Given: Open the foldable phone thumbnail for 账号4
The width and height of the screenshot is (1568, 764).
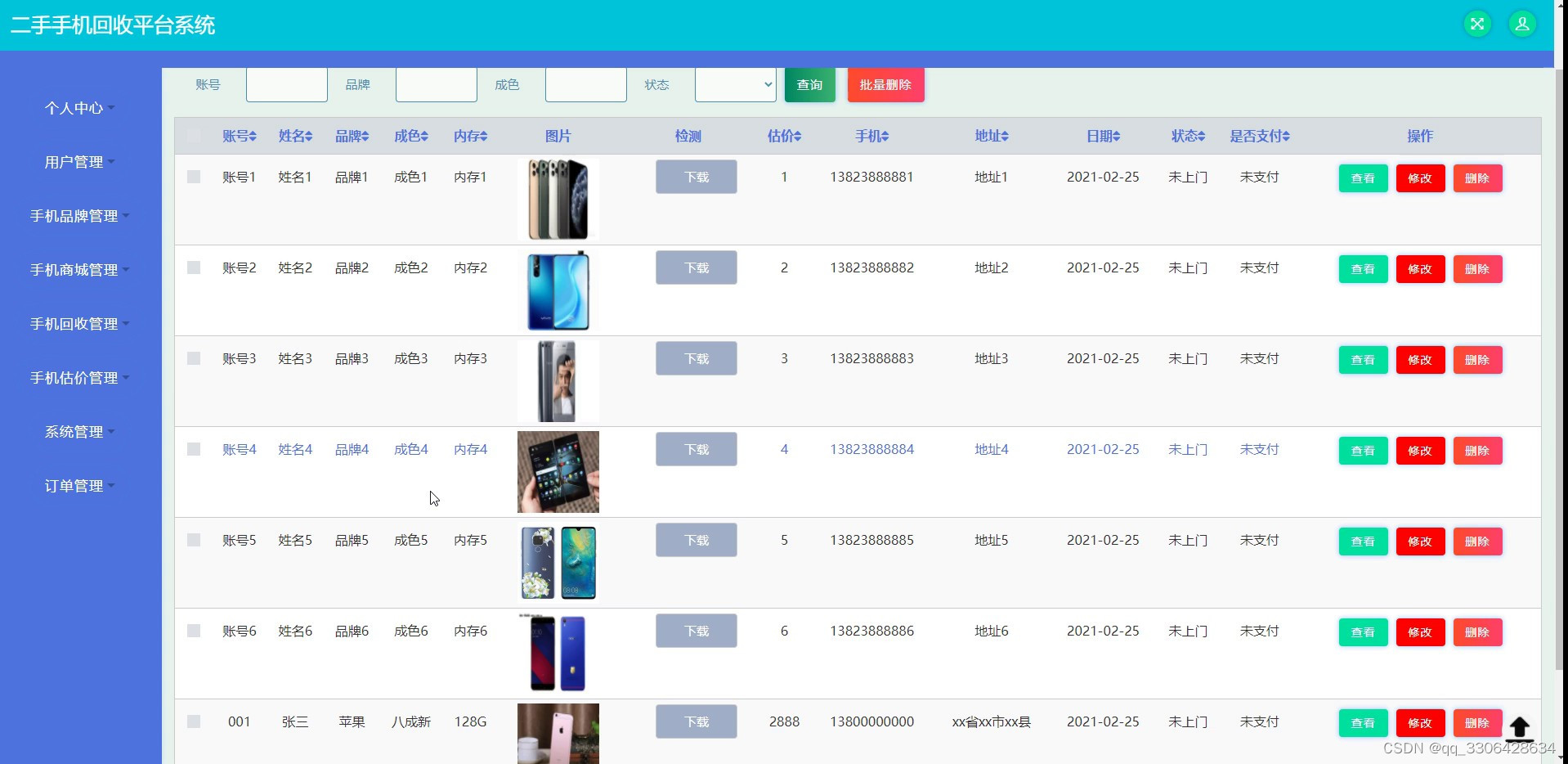Looking at the screenshot, I should coord(558,472).
